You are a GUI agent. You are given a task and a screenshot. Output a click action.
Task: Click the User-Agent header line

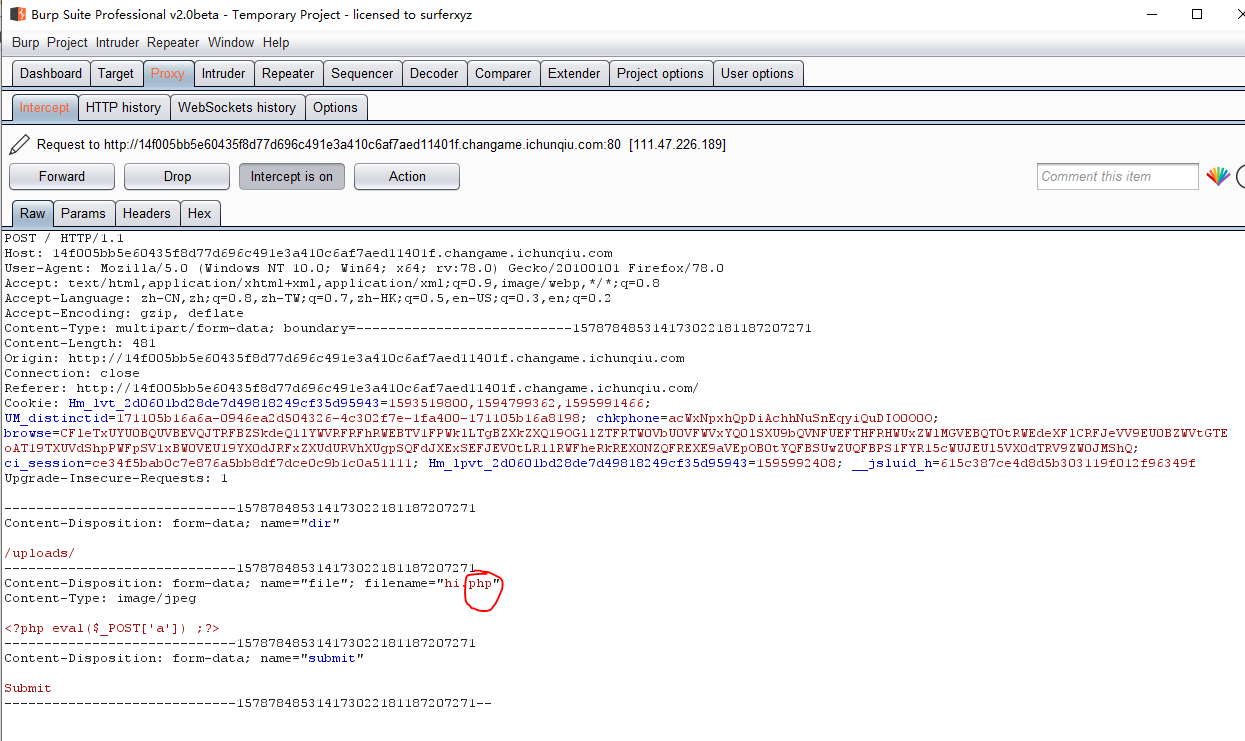point(364,268)
